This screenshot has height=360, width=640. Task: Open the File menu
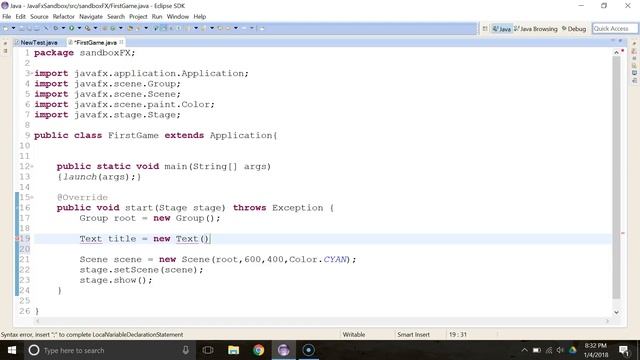pos(7,17)
